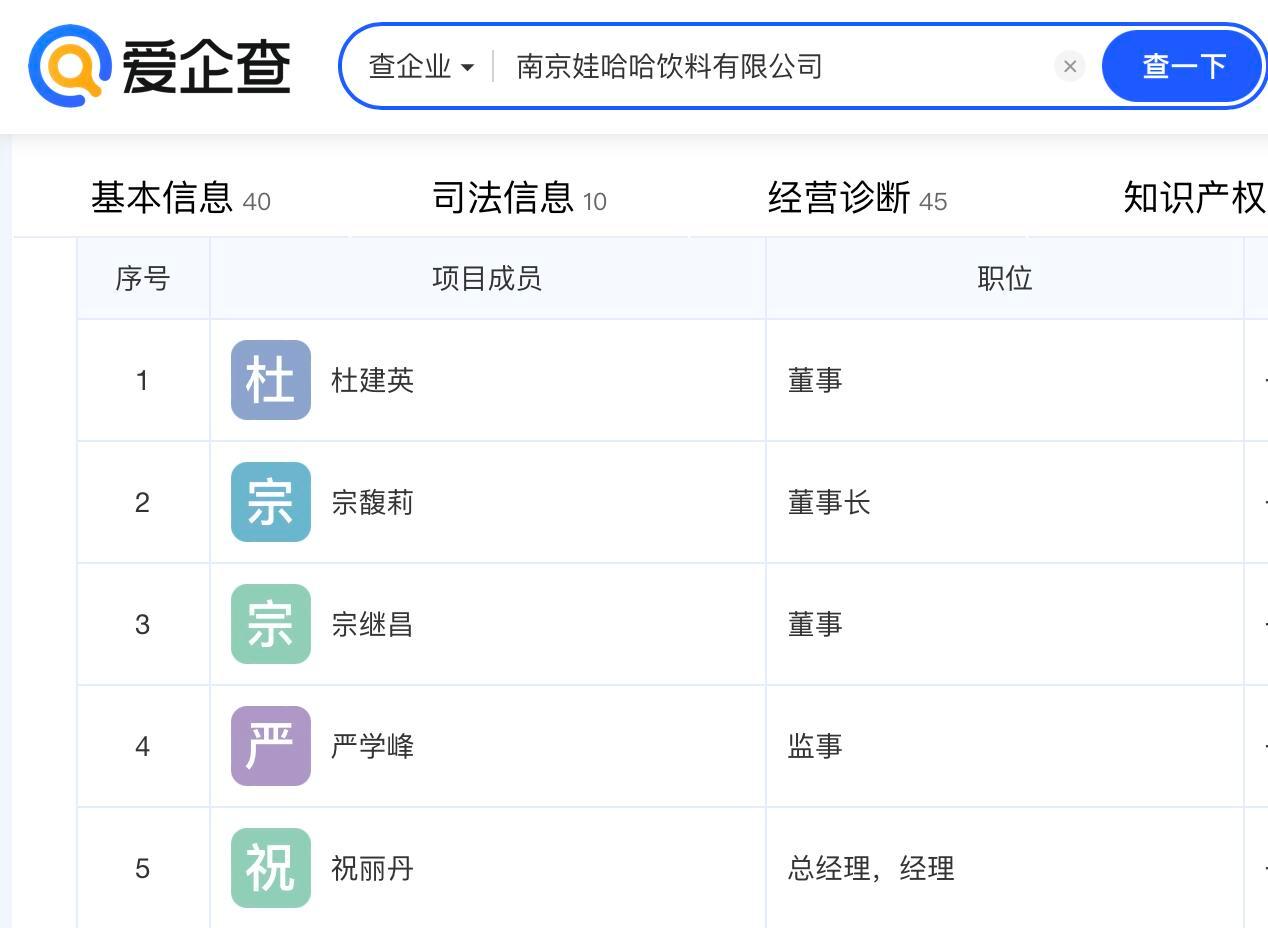Click the 严 avatar for 严学峰
Viewport: 1268px width, 928px height.
(x=271, y=746)
